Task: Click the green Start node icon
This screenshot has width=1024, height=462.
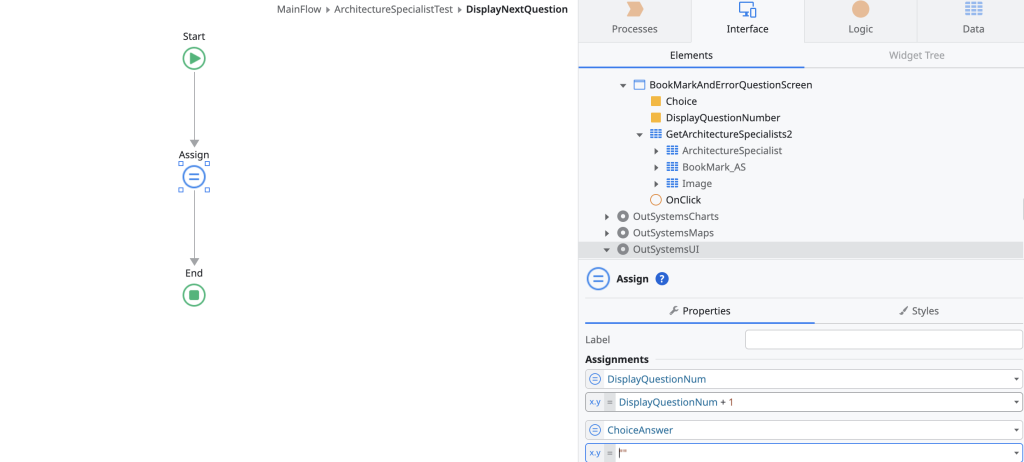Action: click(194, 59)
